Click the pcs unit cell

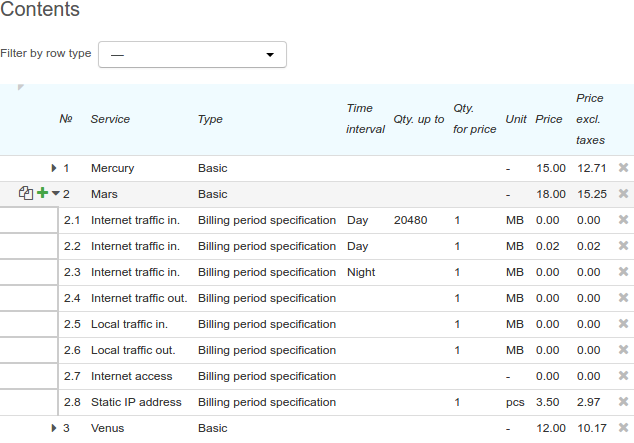coord(515,403)
